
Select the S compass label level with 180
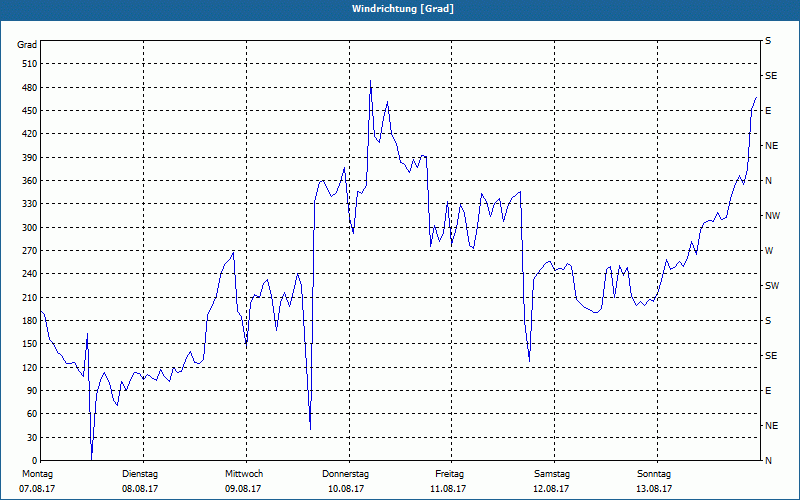pyautogui.click(x=768, y=321)
